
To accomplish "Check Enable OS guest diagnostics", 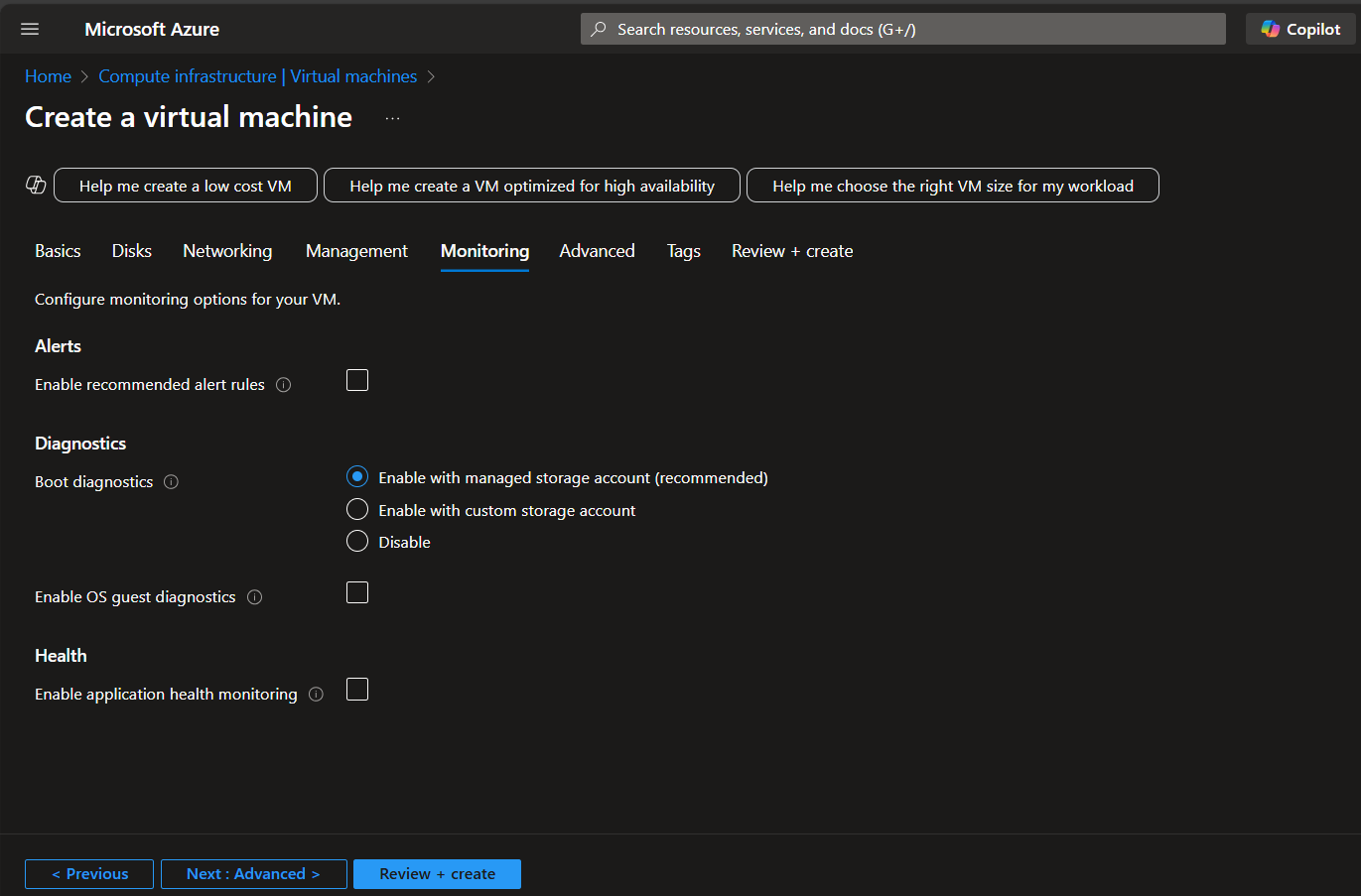I will (x=357, y=592).
